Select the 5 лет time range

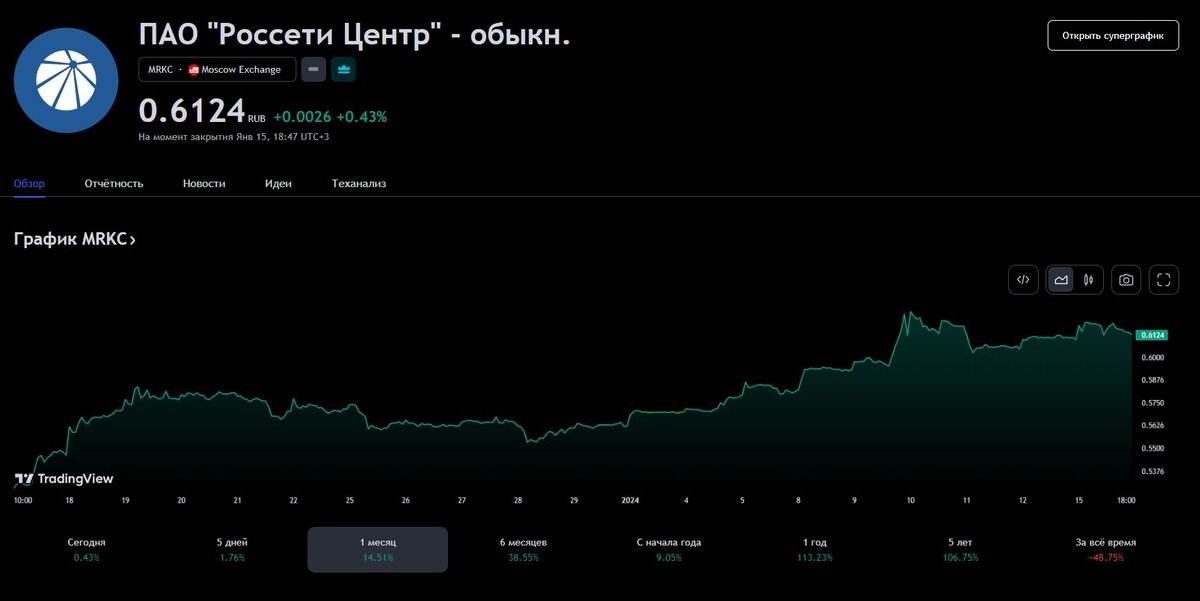click(959, 549)
